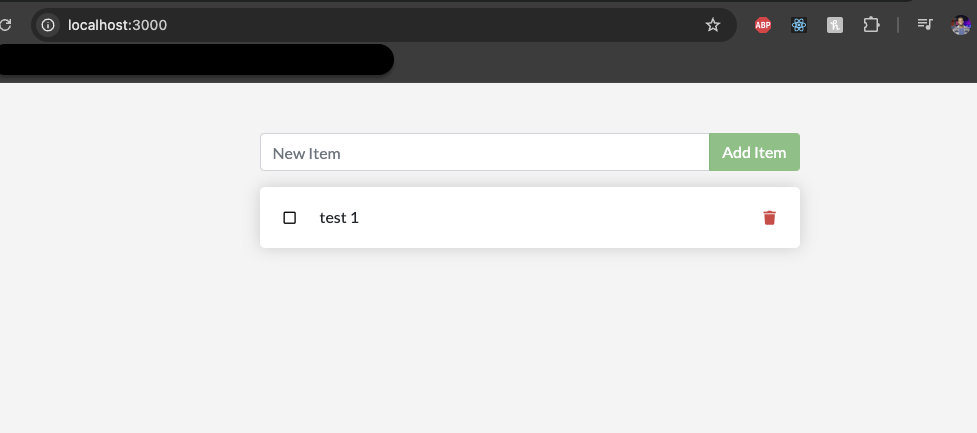
Task: Select the localhost:3000 address text
Action: point(118,25)
